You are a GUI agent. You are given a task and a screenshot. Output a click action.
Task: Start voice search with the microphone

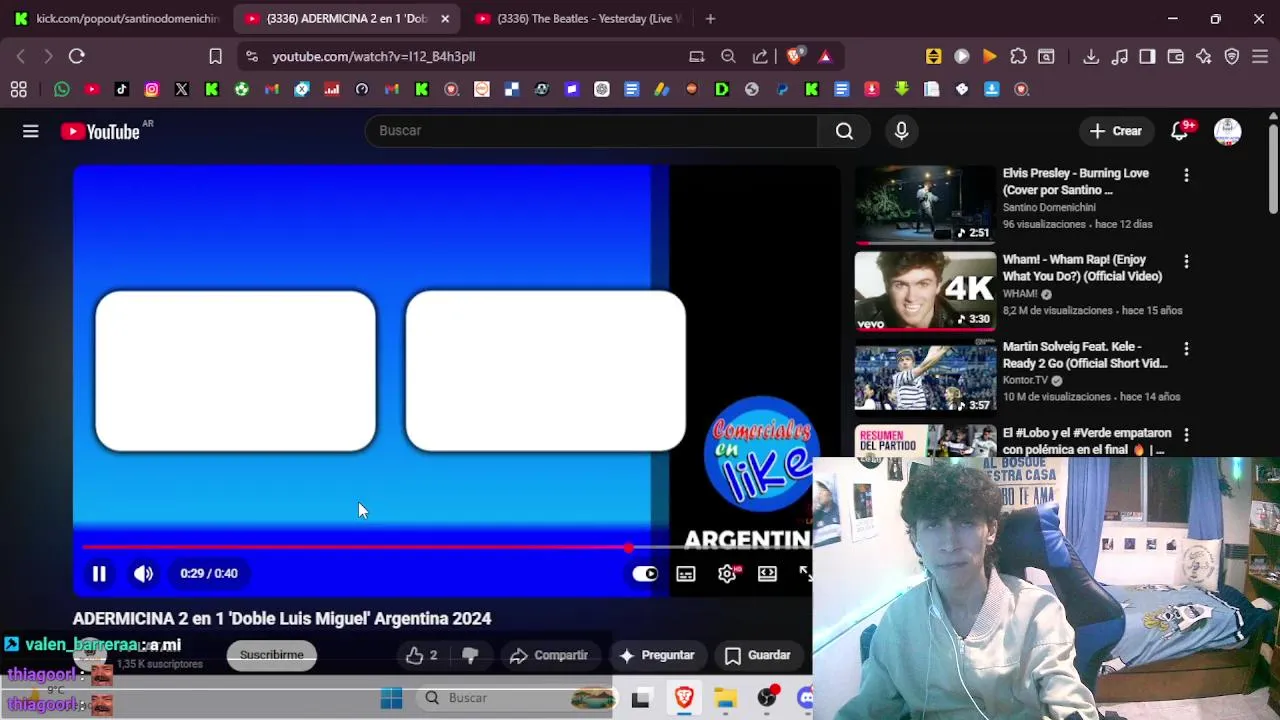(901, 131)
